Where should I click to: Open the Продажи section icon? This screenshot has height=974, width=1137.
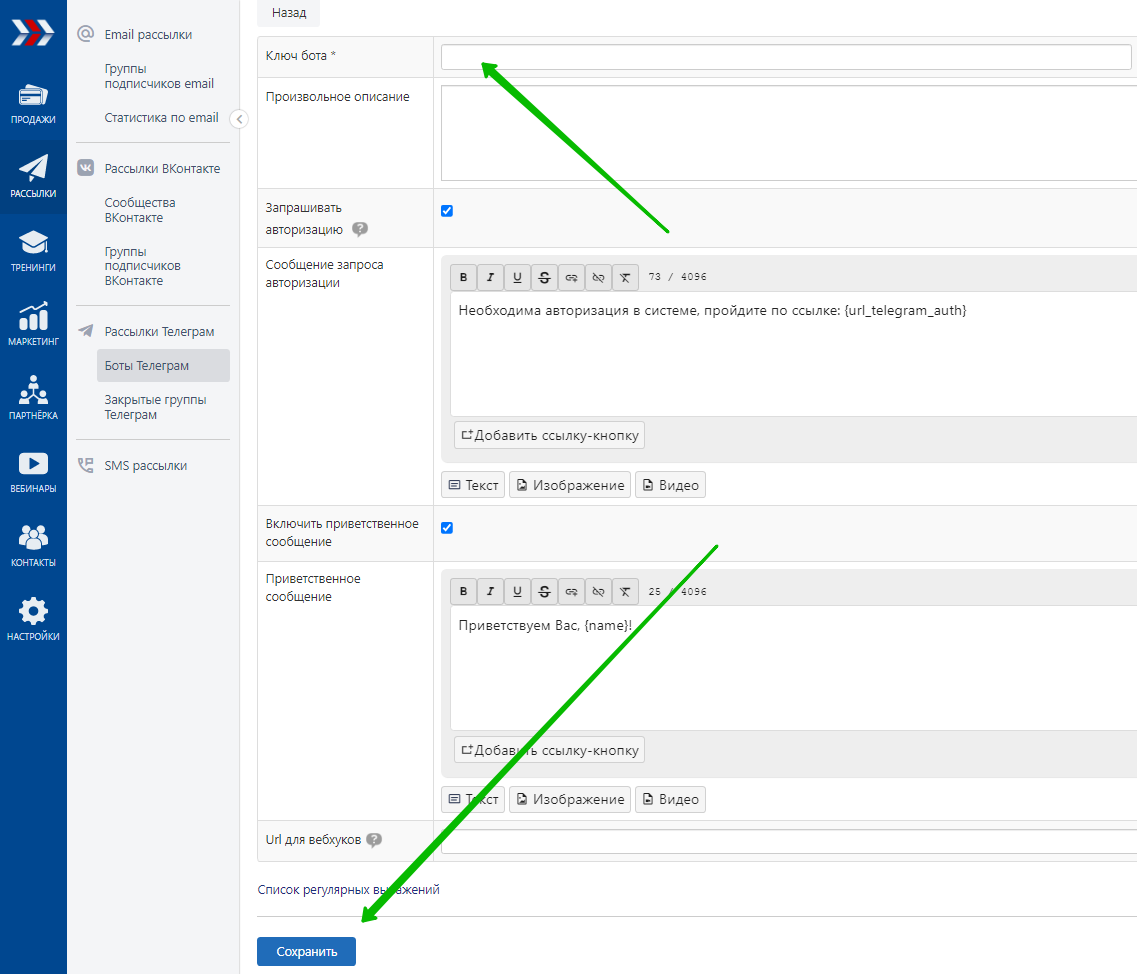[33, 98]
